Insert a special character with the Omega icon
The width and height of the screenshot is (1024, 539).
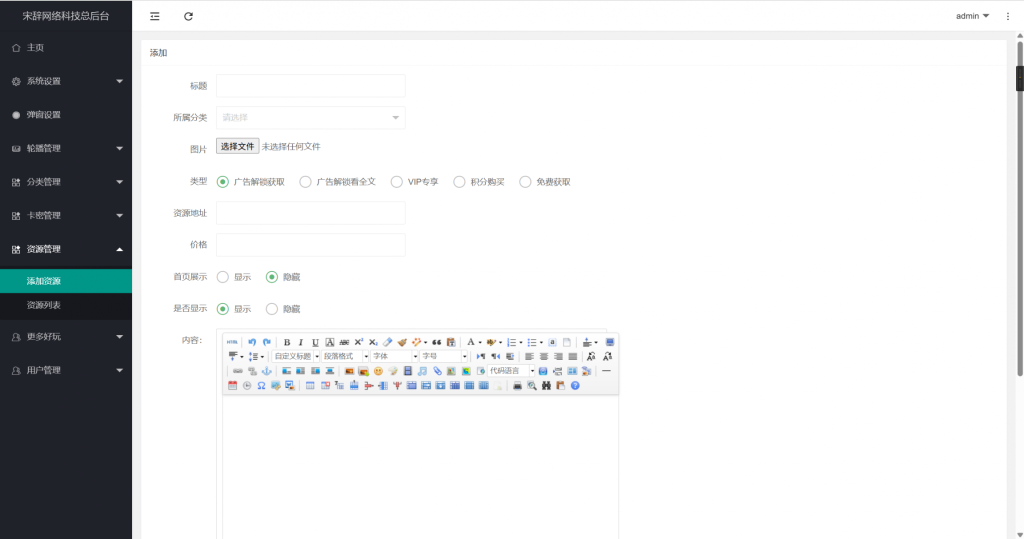coord(260,385)
